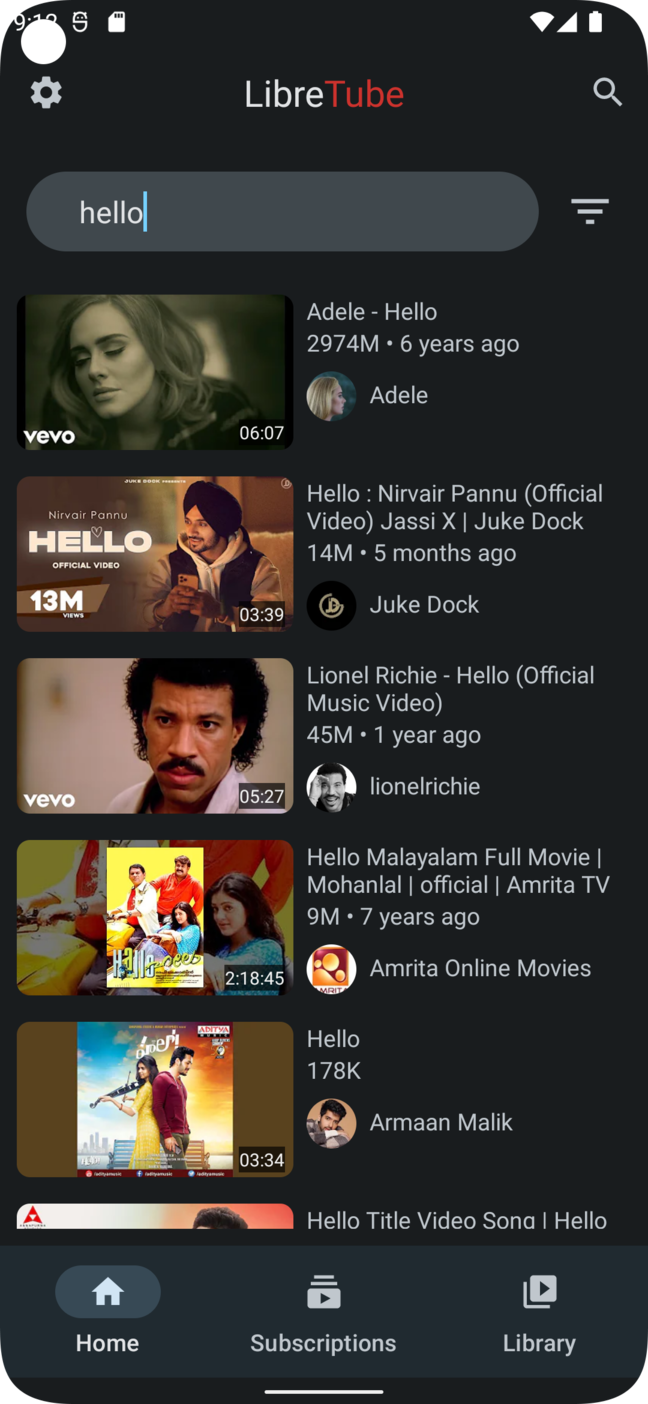The image size is (648, 1404).
Task: Click the Juke Dock channel name
Action: pos(424,605)
